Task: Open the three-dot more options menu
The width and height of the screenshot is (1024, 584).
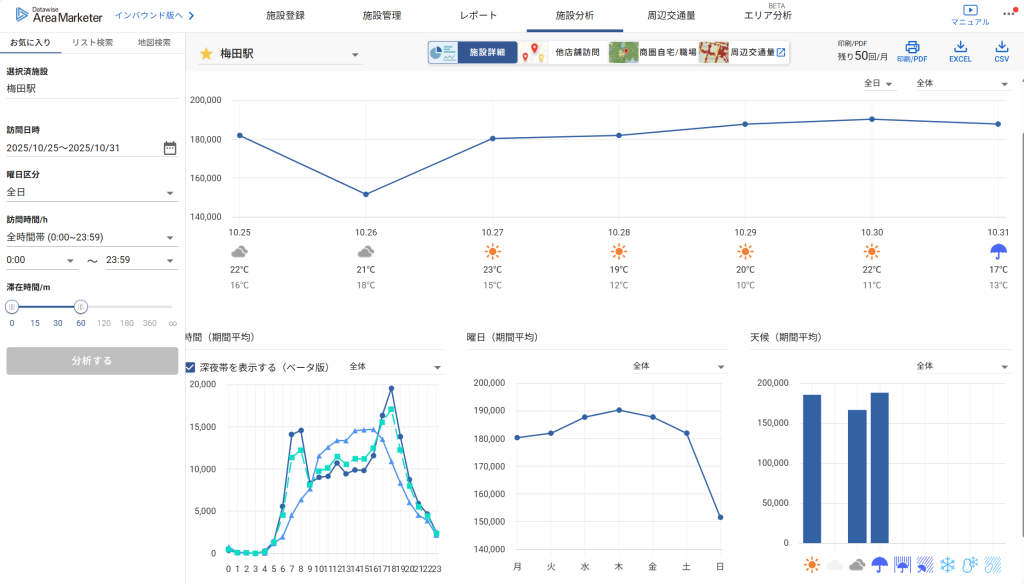Action: pos(1009,13)
